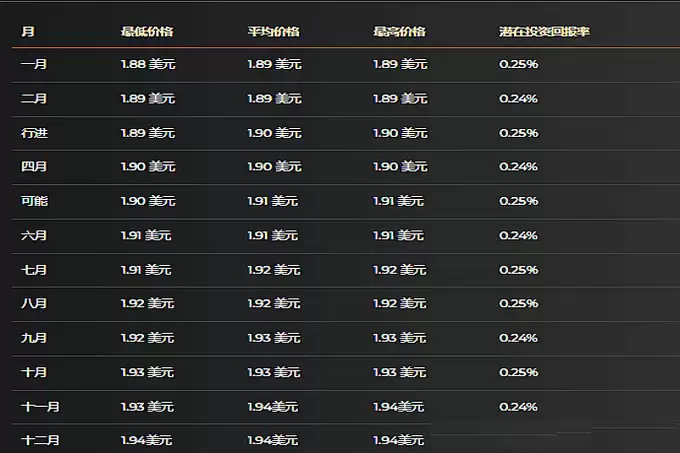Image resolution: width=680 pixels, height=453 pixels.
Task: Select the 平均价格 column header
Action: coord(273,32)
